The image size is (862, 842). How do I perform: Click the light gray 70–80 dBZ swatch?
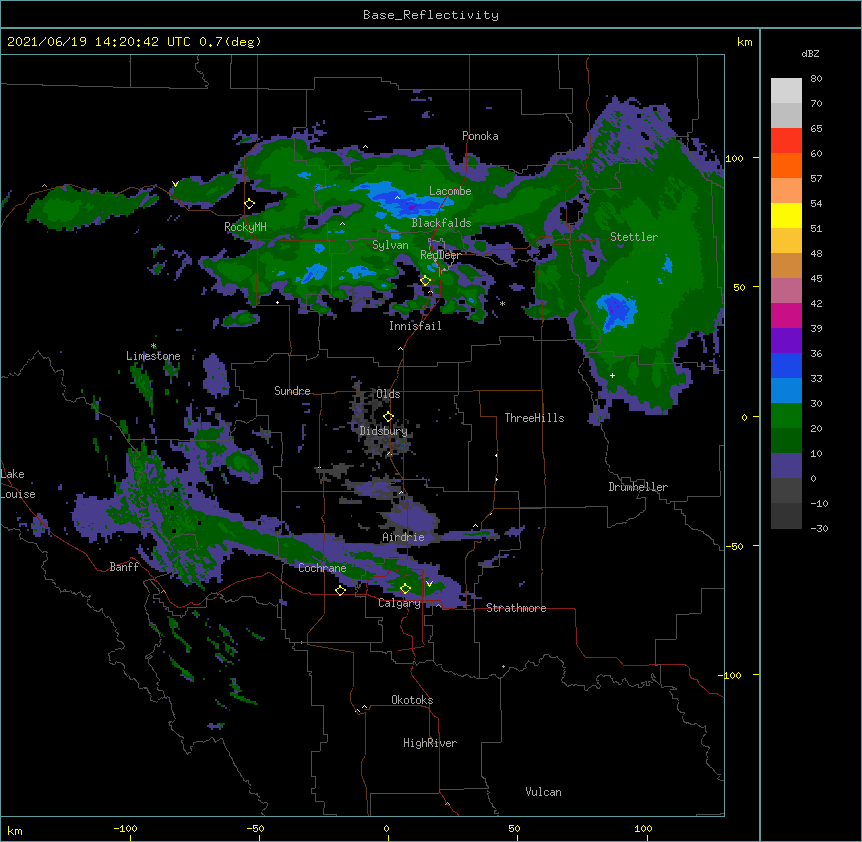pos(786,91)
